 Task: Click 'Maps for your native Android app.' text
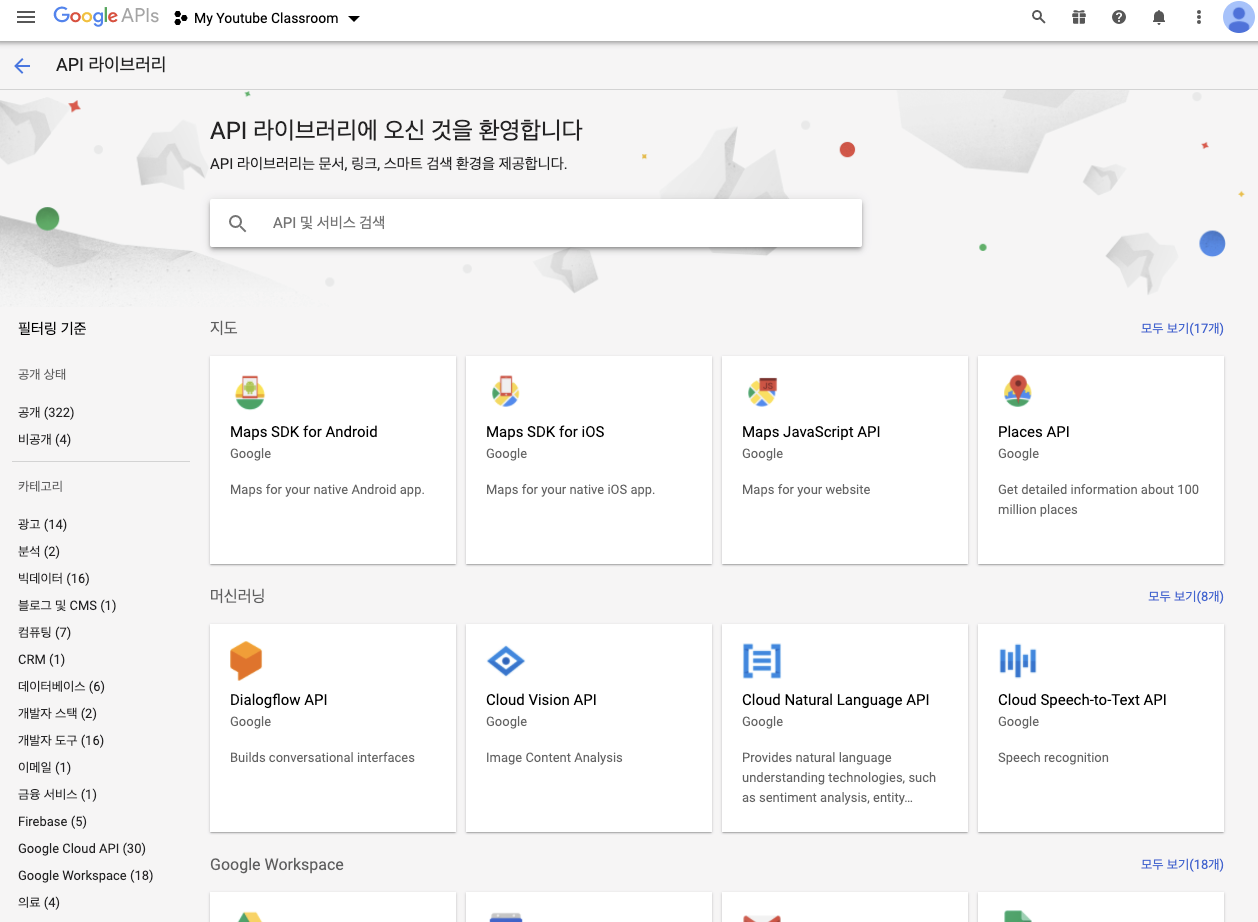click(x=327, y=490)
